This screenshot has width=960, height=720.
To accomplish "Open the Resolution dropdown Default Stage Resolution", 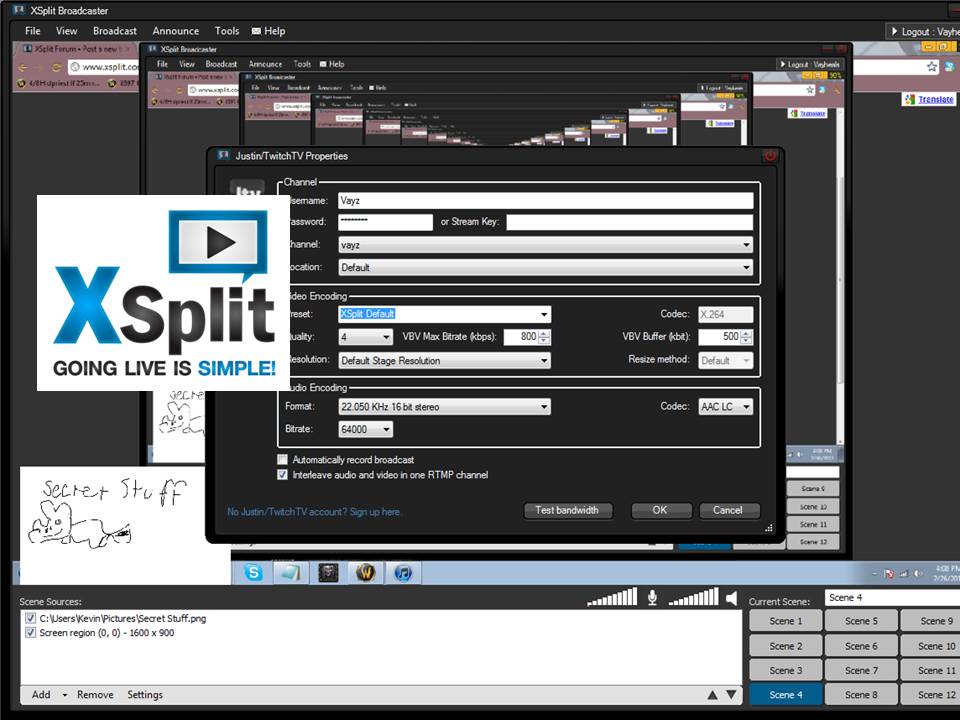I will click(x=444, y=361).
